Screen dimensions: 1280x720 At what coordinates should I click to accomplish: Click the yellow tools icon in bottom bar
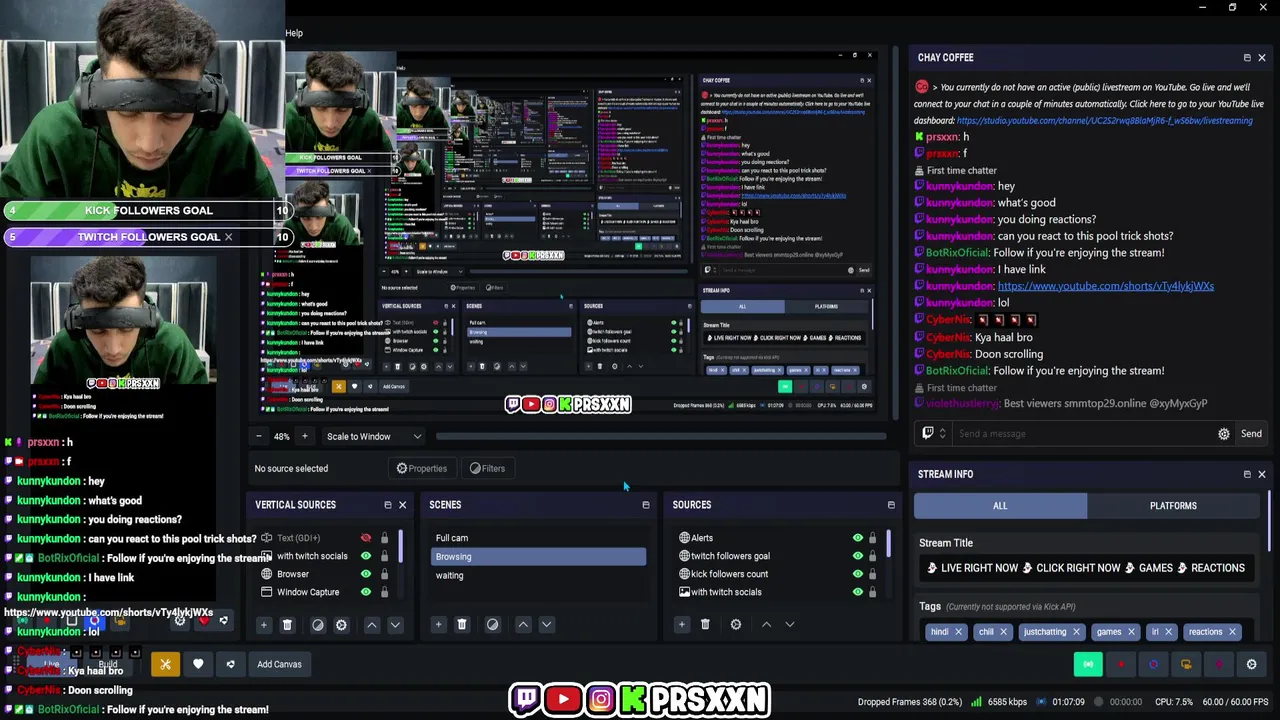[165, 664]
